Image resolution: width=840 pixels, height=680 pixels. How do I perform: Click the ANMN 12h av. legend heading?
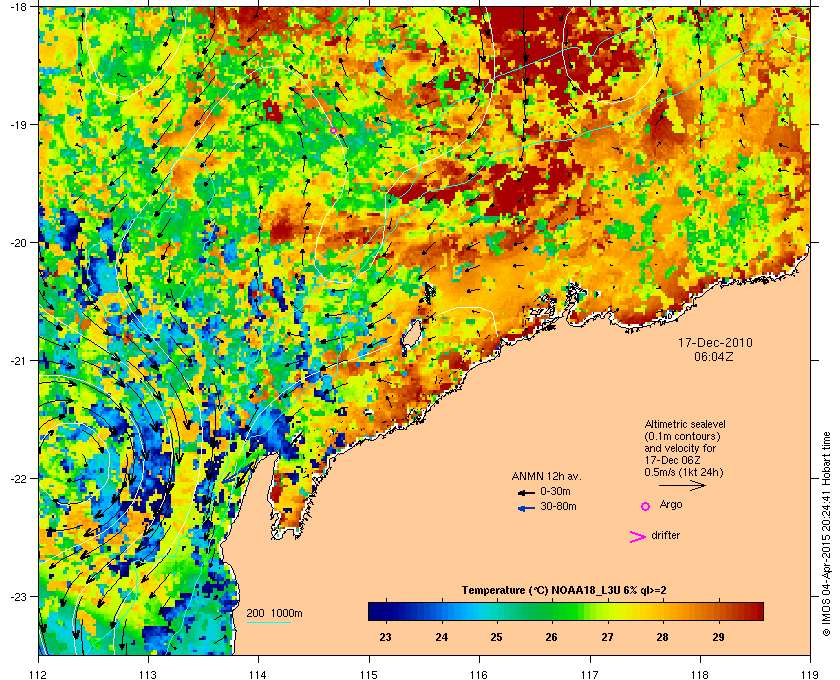point(546,476)
